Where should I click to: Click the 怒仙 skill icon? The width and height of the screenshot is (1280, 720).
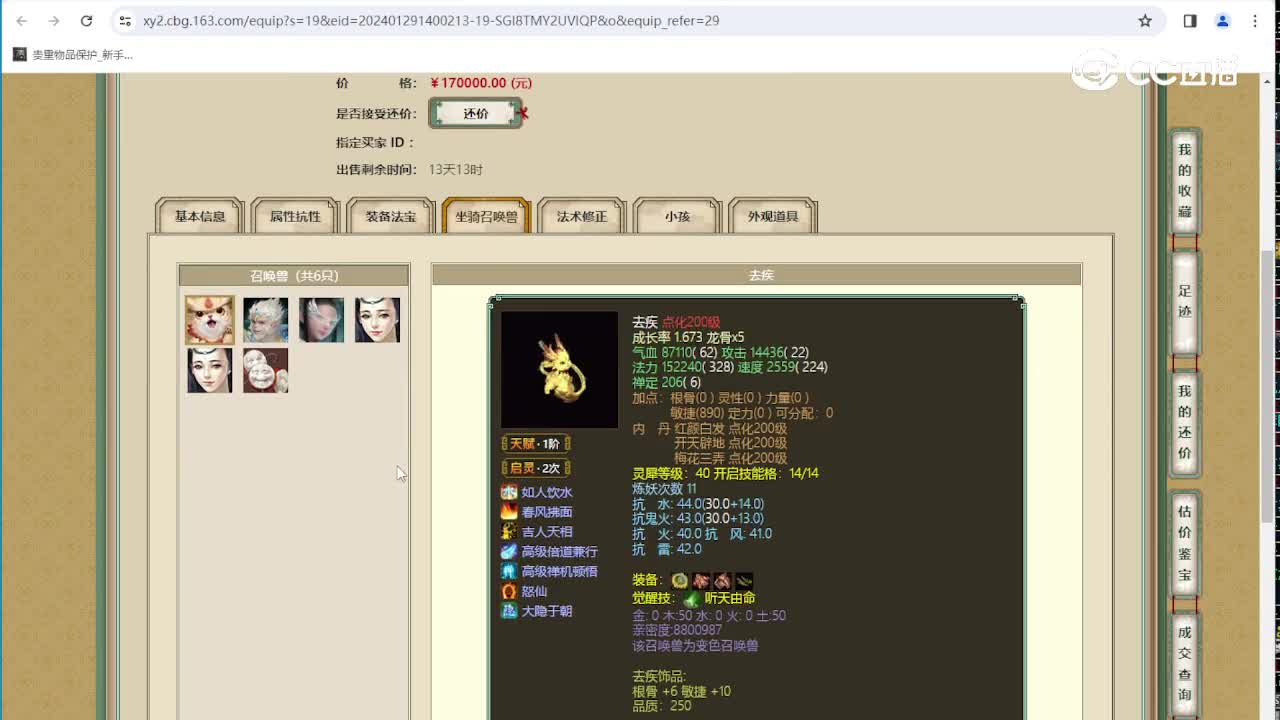[x=509, y=591]
